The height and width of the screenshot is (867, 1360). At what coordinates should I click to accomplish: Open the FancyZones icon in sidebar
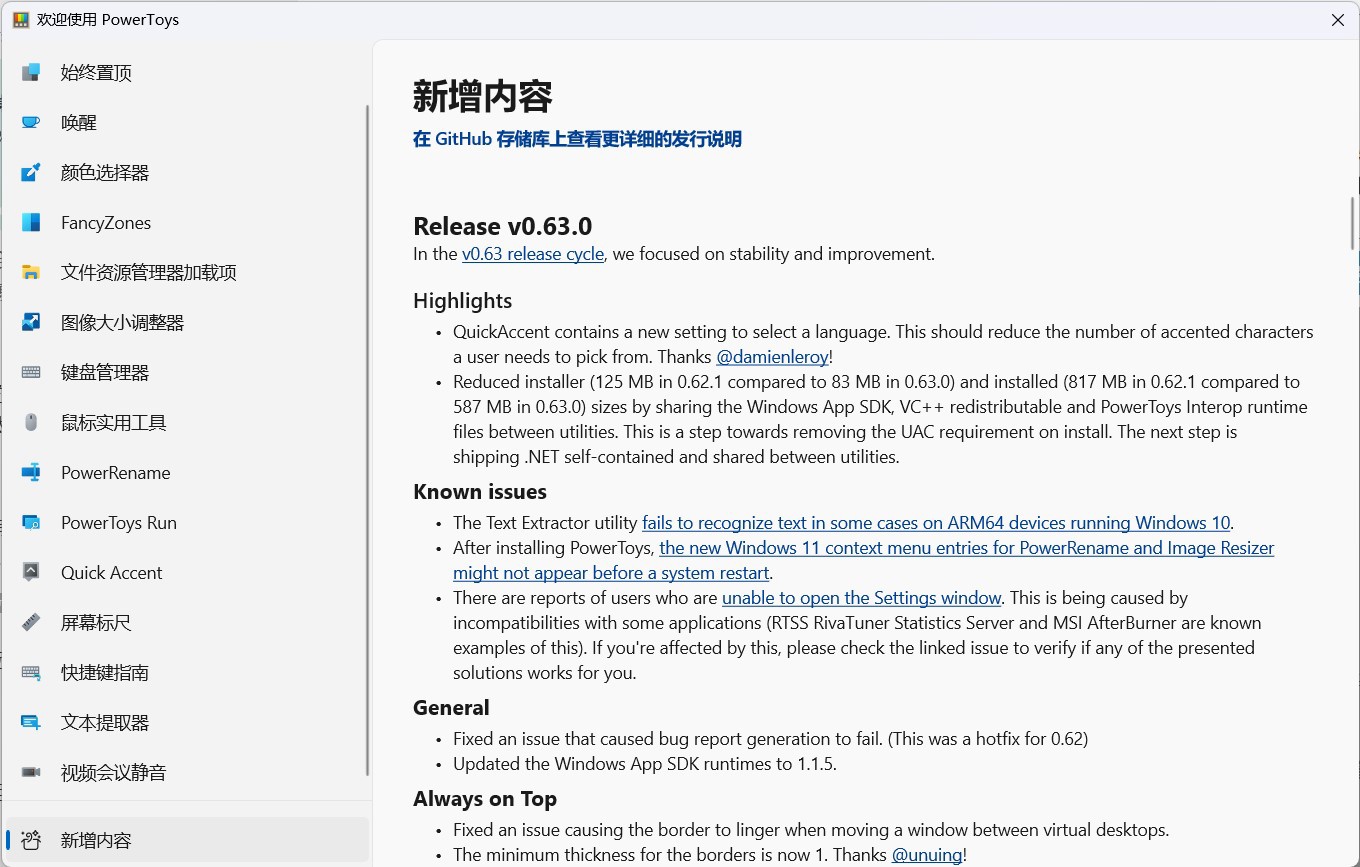pyautogui.click(x=31, y=222)
